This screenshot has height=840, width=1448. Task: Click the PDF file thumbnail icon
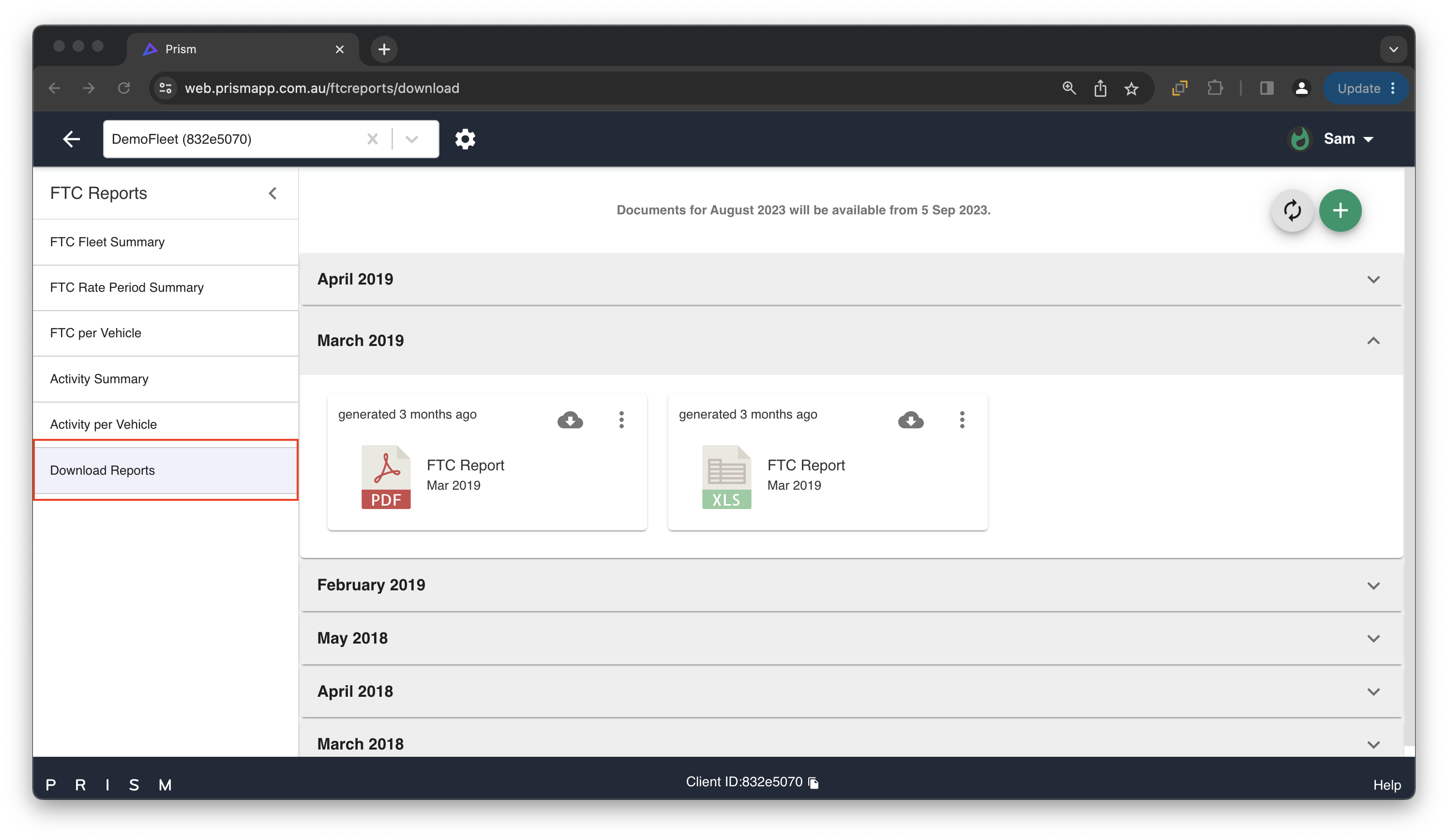(386, 477)
